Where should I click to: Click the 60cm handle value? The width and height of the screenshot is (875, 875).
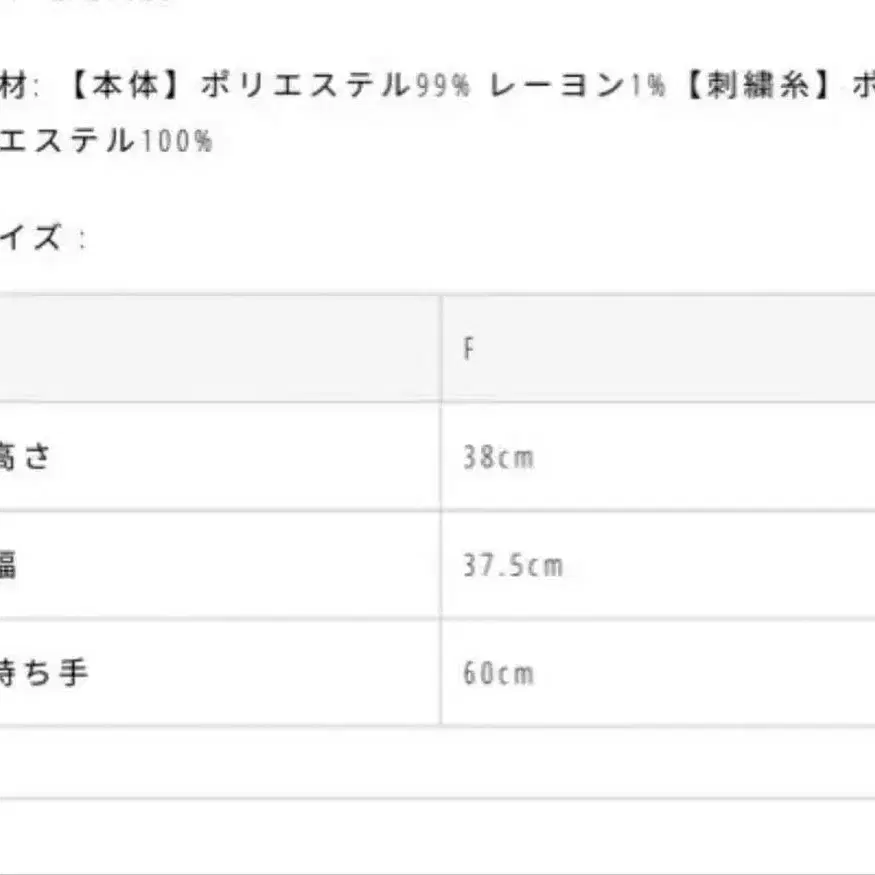[498, 673]
